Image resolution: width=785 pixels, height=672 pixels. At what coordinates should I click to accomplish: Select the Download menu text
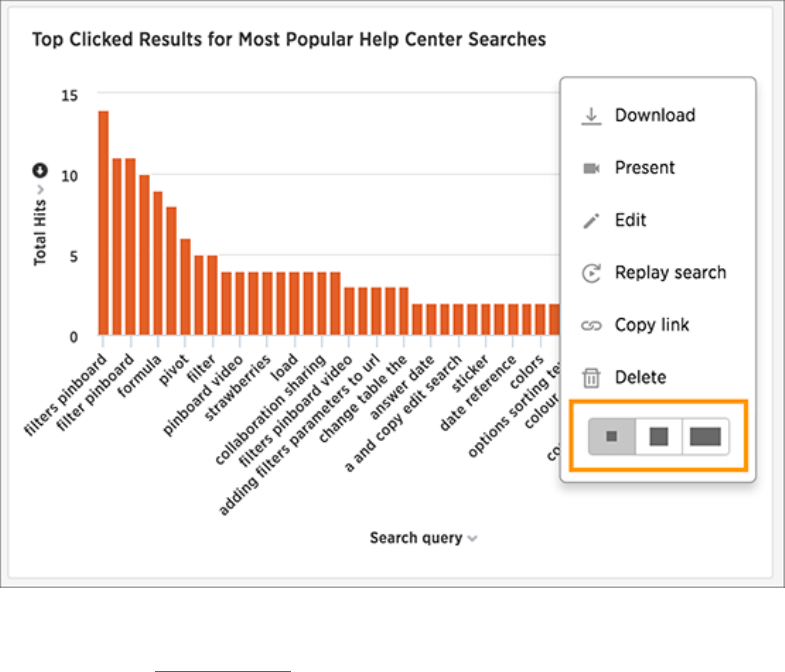coord(655,115)
